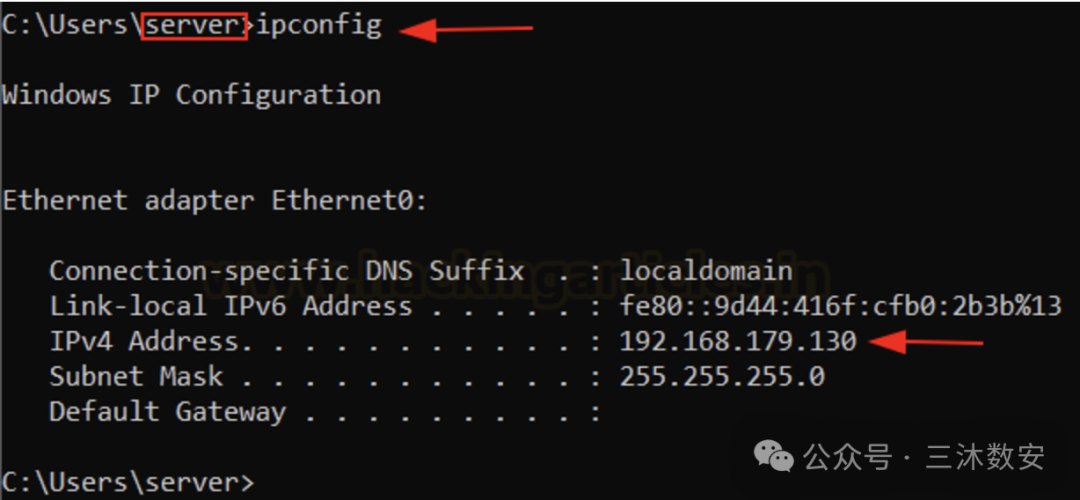Screen dimensions: 1080x500
Task: Click the Link-local IPv6 address value
Action: pyautogui.click(x=841, y=306)
